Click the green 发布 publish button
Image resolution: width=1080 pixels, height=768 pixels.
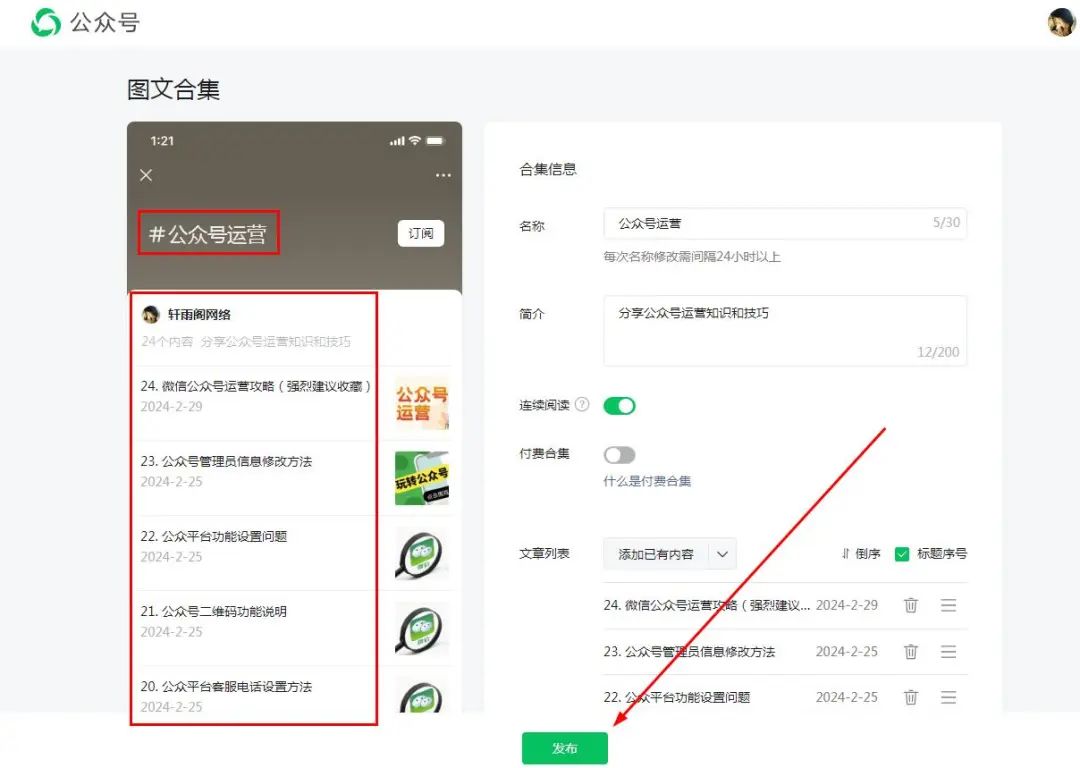pyautogui.click(x=564, y=747)
